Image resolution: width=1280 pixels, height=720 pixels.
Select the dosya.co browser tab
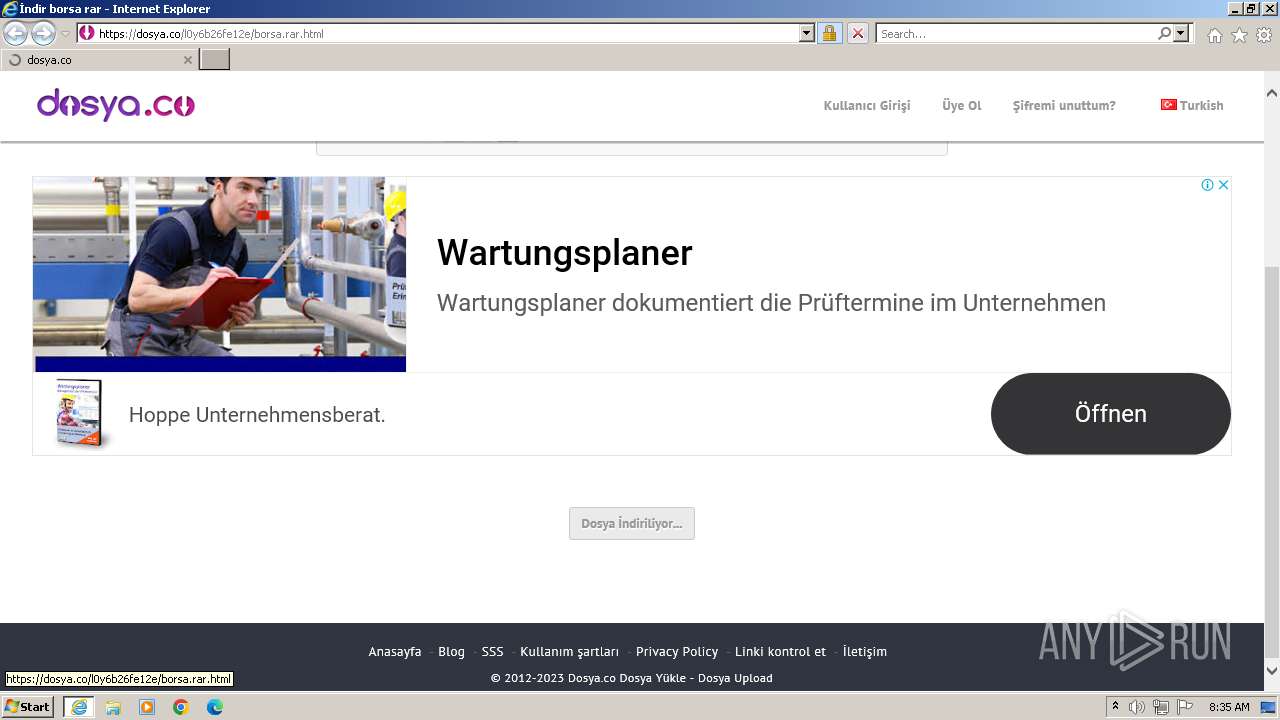point(100,60)
